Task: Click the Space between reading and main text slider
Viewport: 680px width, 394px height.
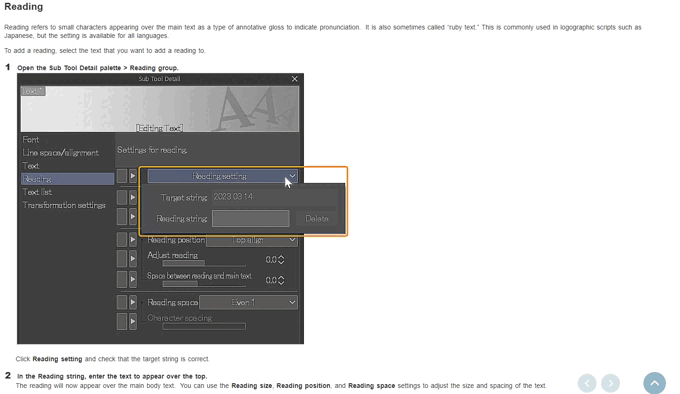Action: pyautogui.click(x=204, y=284)
